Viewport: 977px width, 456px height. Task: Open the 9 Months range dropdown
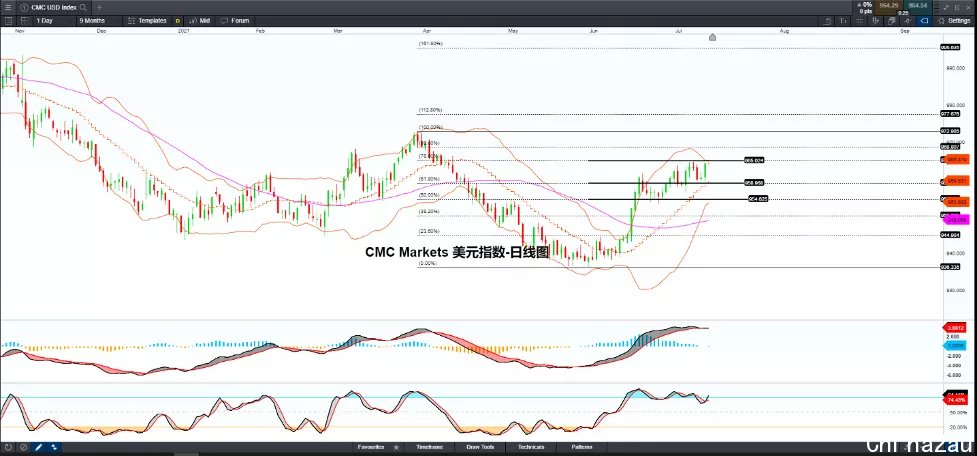click(x=99, y=21)
